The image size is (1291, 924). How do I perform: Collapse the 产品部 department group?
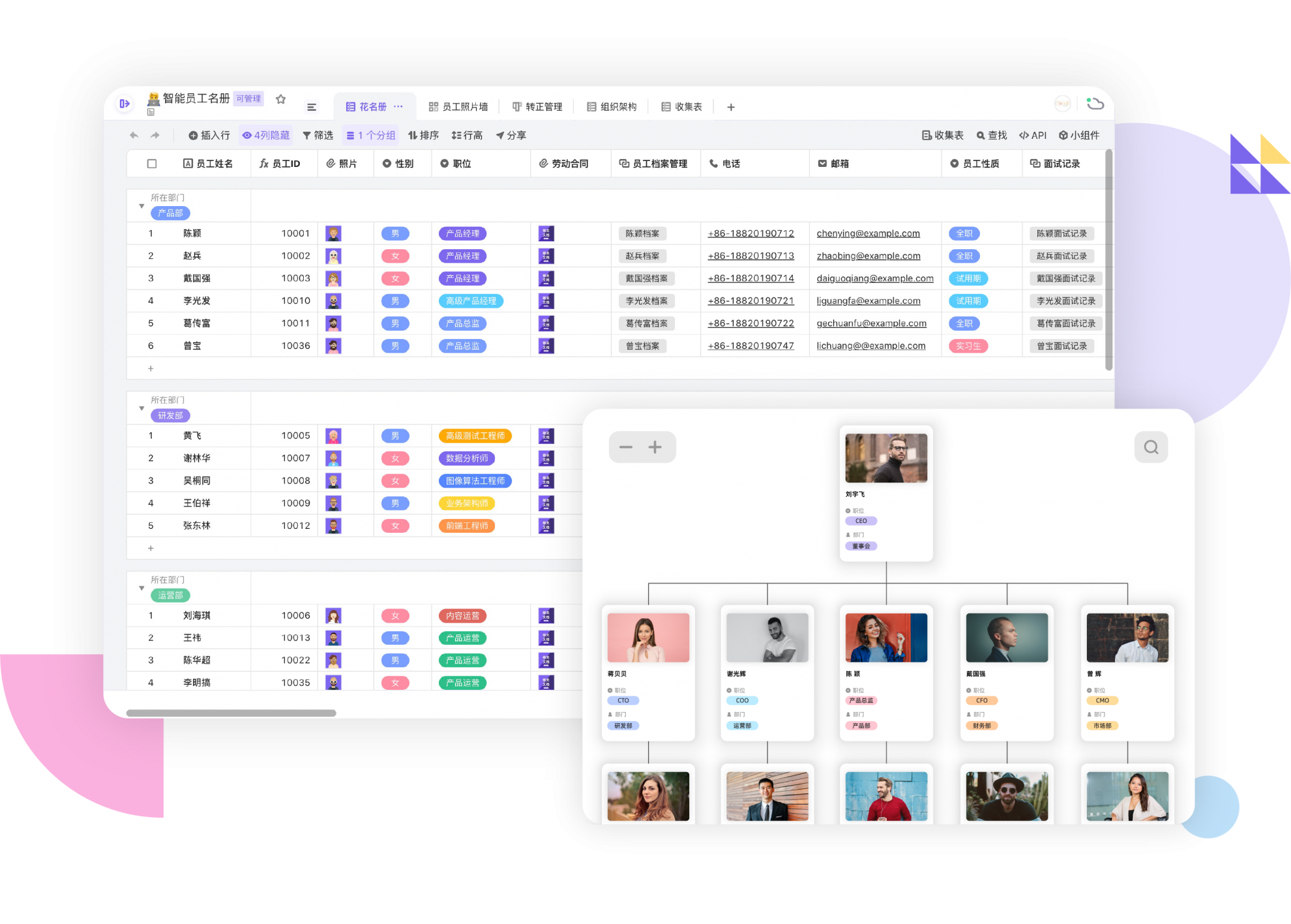point(141,205)
